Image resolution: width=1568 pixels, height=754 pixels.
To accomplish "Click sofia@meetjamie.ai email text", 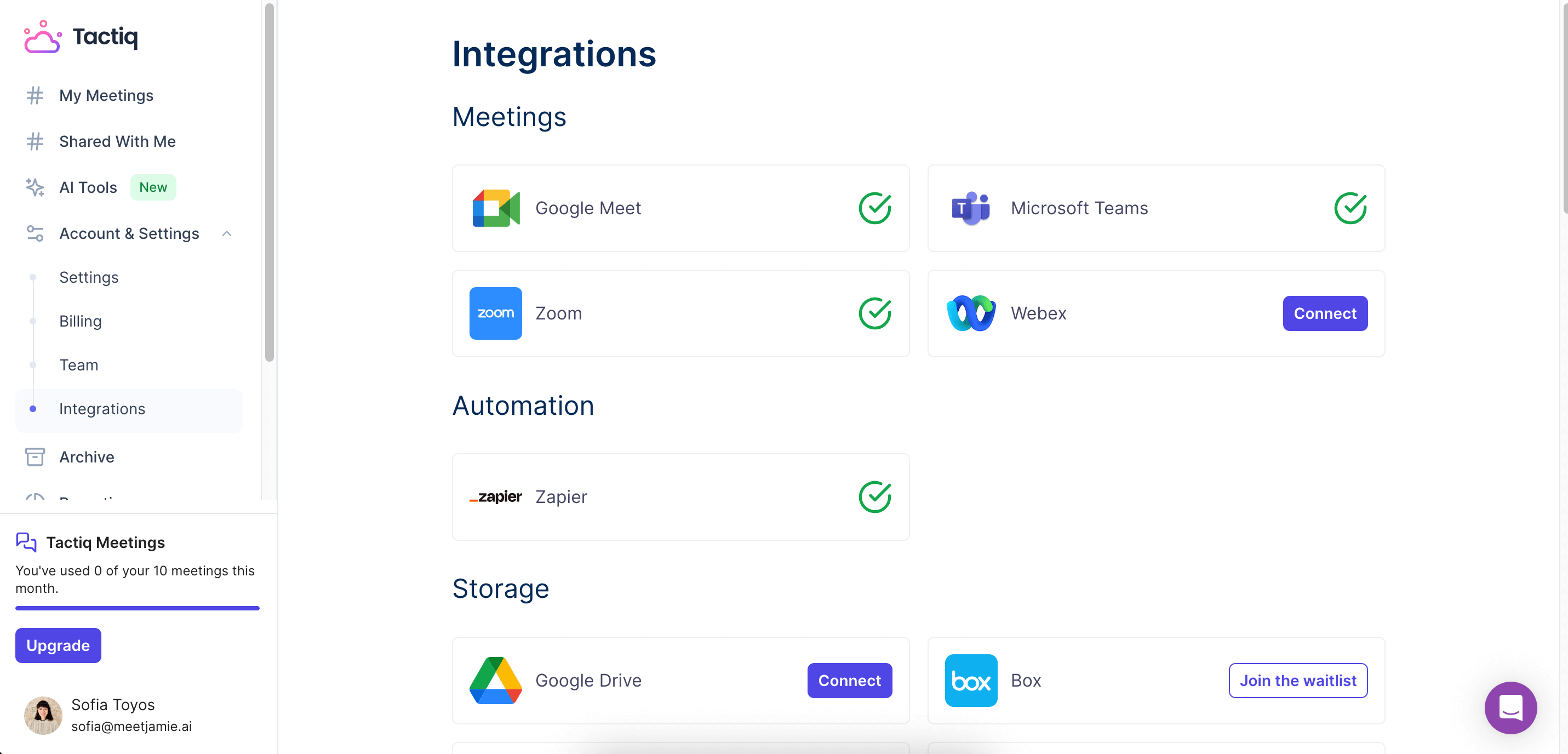I will pos(131,727).
